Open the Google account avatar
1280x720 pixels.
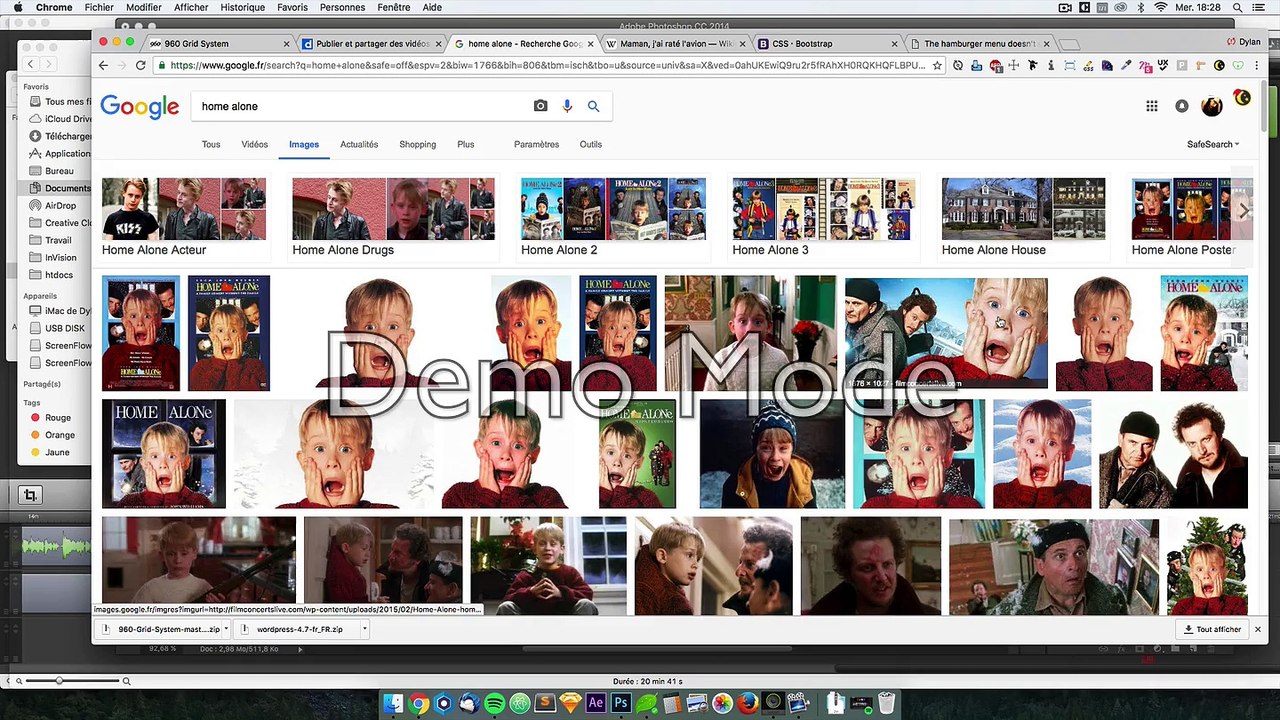[1212, 106]
